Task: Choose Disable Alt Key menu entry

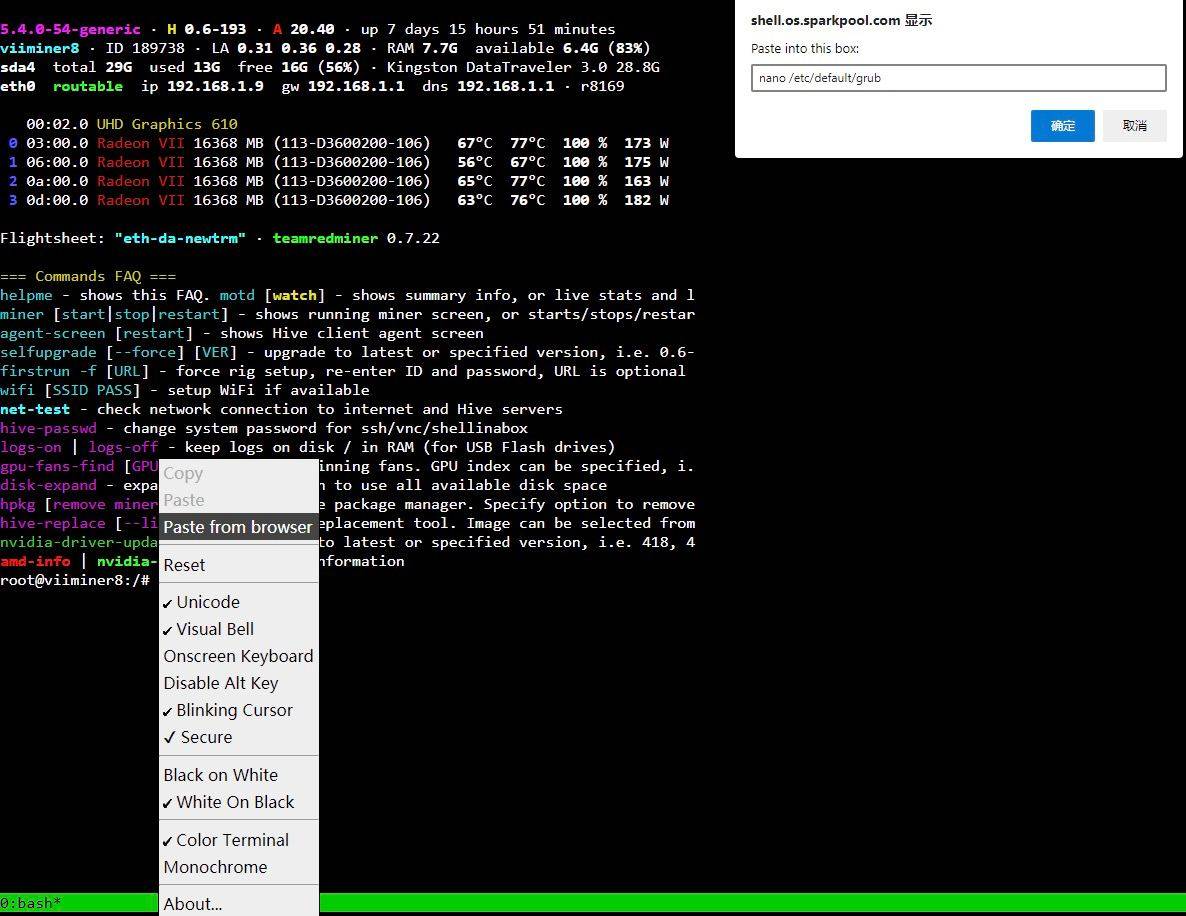Action: pos(221,683)
